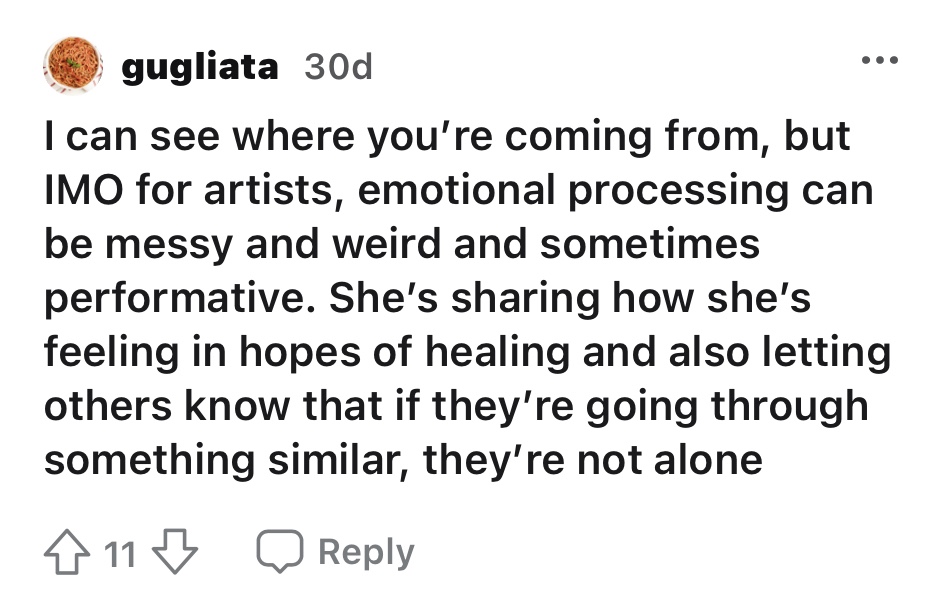952x608 pixels.
Task: Click the vote count number 11
Action: pyautogui.click(x=120, y=553)
